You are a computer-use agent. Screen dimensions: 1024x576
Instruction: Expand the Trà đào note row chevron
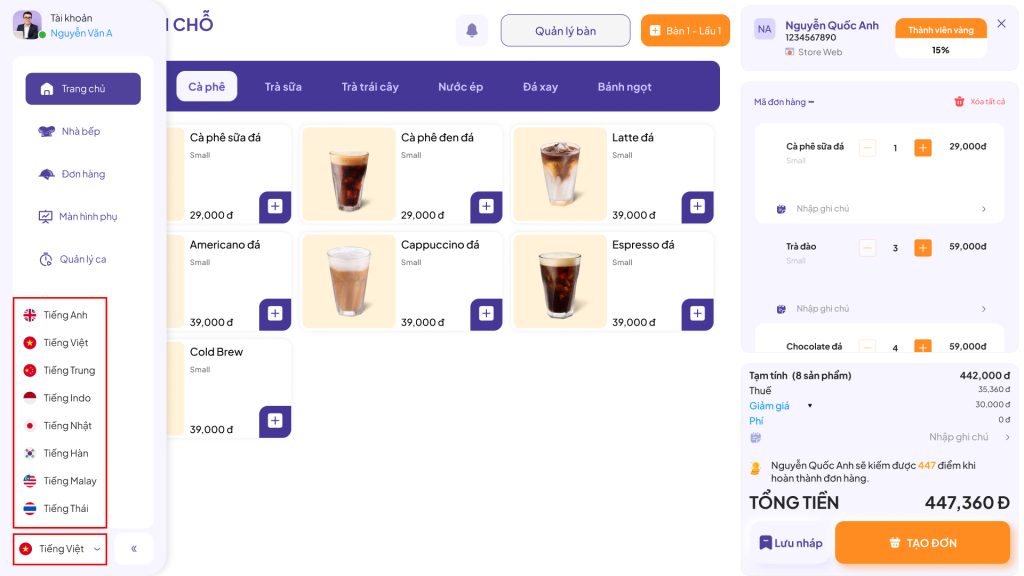tap(984, 309)
